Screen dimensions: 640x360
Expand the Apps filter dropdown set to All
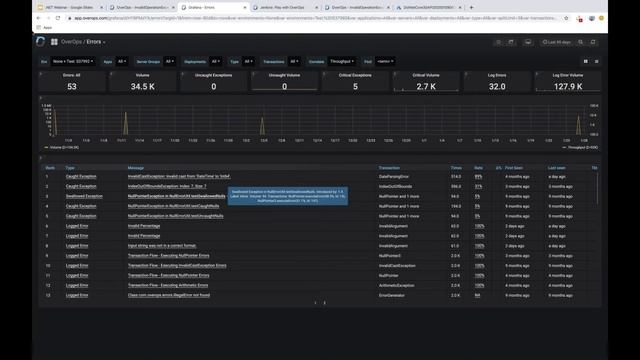tap(122, 61)
